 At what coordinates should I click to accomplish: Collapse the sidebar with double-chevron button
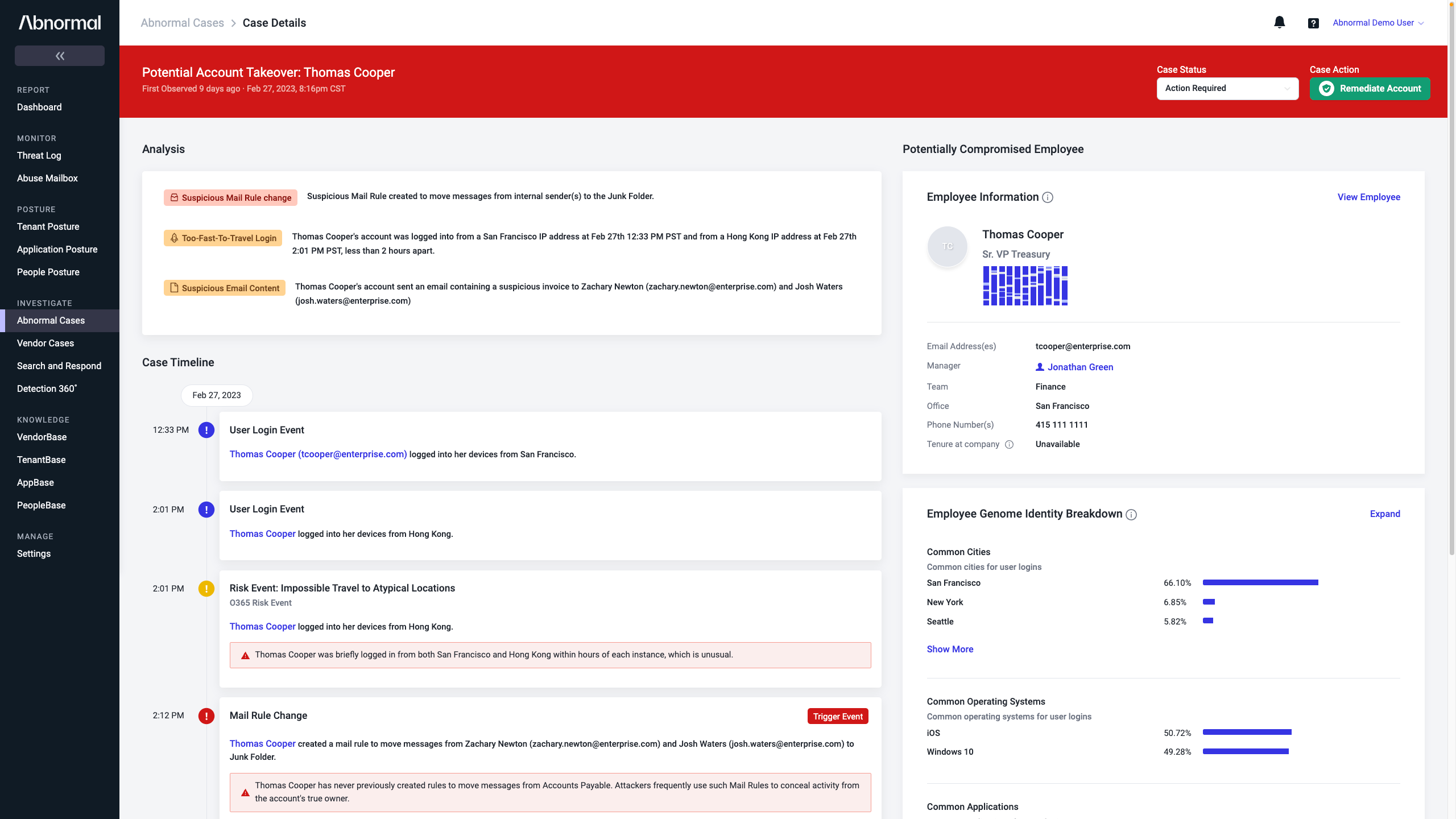(60, 56)
